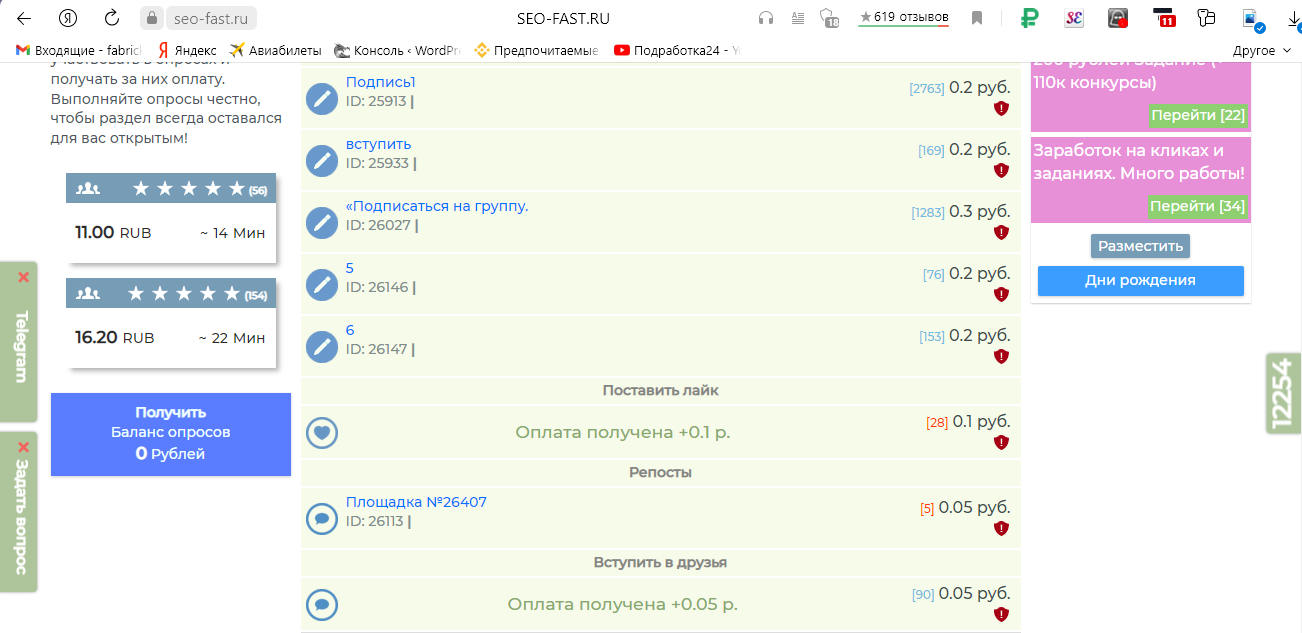Viewport: 1302px width, 633px height.
Task: Open the Дни рождения button
Action: 1140,280
